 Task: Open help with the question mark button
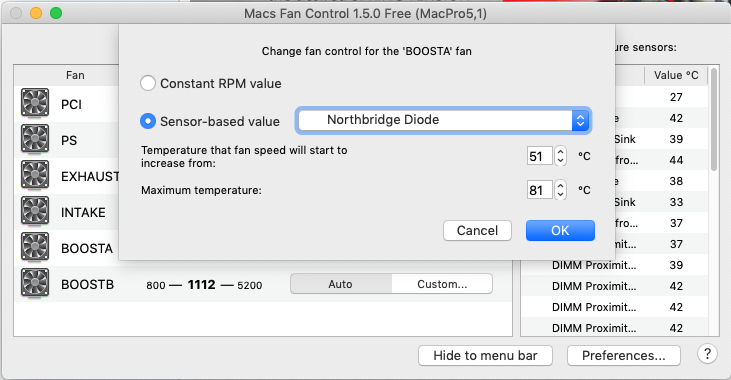[707, 354]
